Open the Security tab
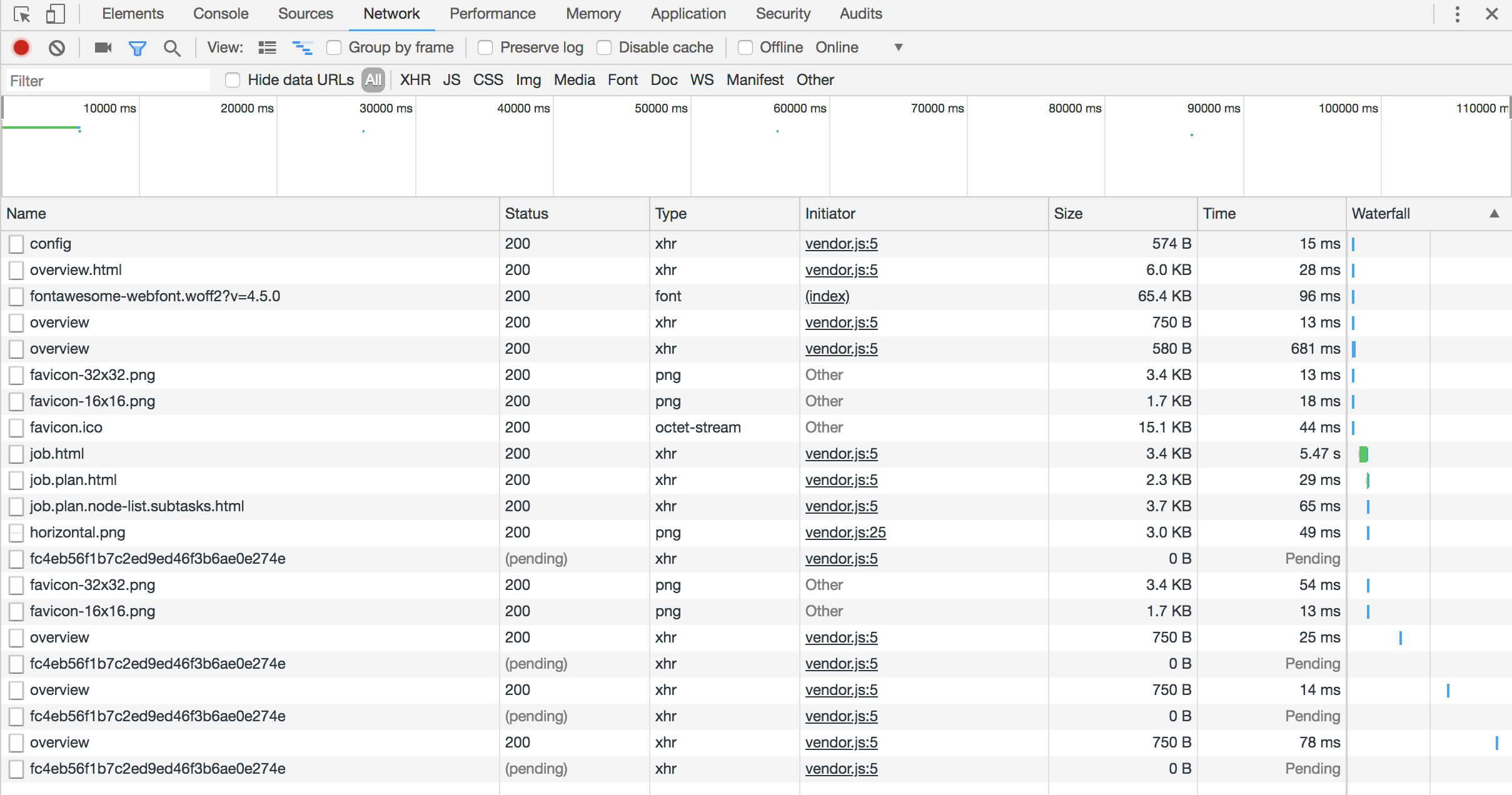Viewport: 1512px width, 795px height. [x=783, y=14]
